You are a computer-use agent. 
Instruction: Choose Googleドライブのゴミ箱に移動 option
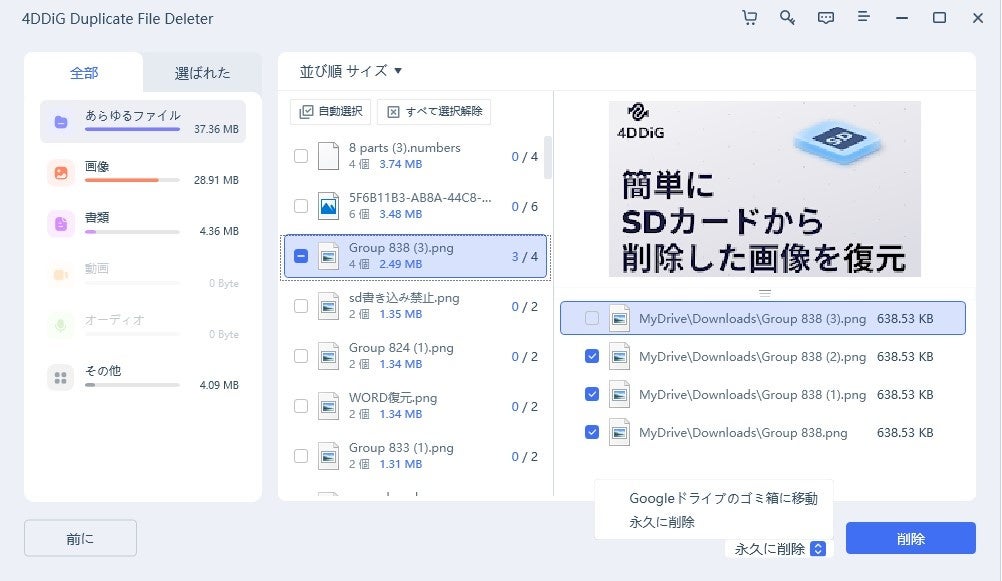[723, 499]
